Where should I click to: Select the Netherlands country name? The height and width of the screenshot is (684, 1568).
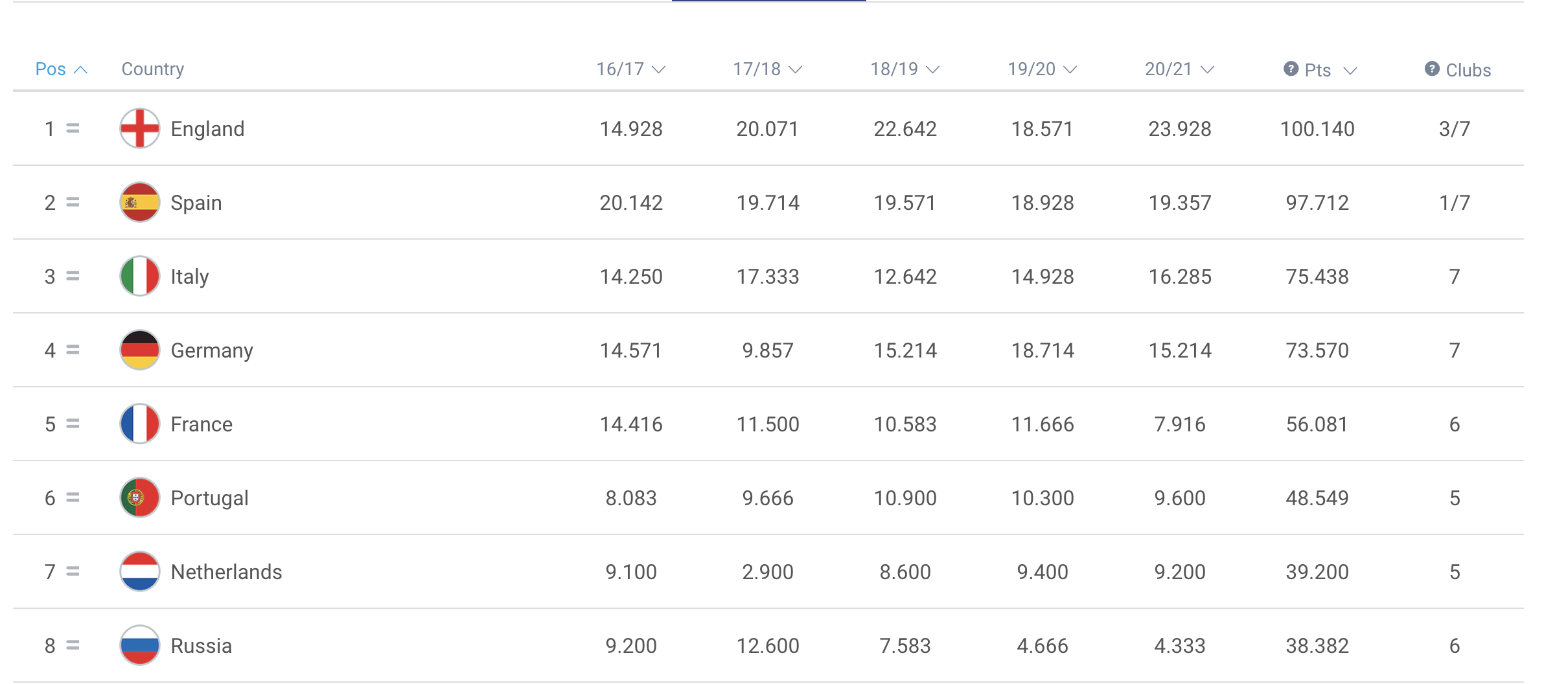[226, 572]
